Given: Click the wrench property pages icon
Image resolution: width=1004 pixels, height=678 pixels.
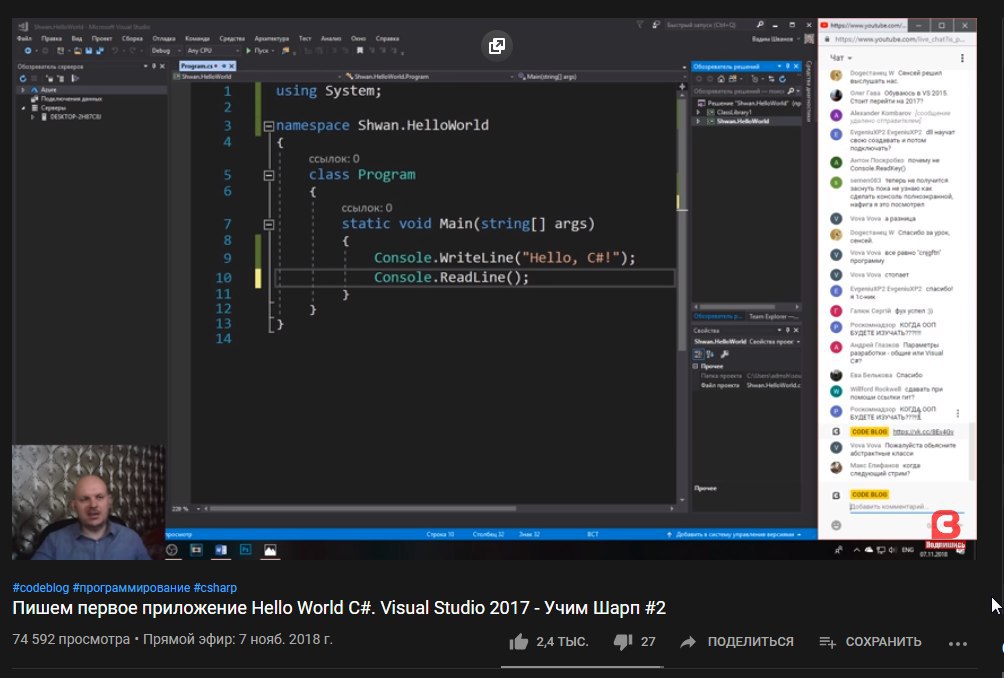Looking at the screenshot, I should coord(724,354).
